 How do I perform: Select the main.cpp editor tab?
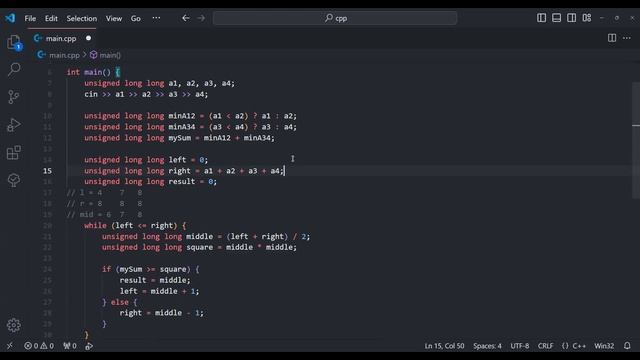tap(61, 38)
